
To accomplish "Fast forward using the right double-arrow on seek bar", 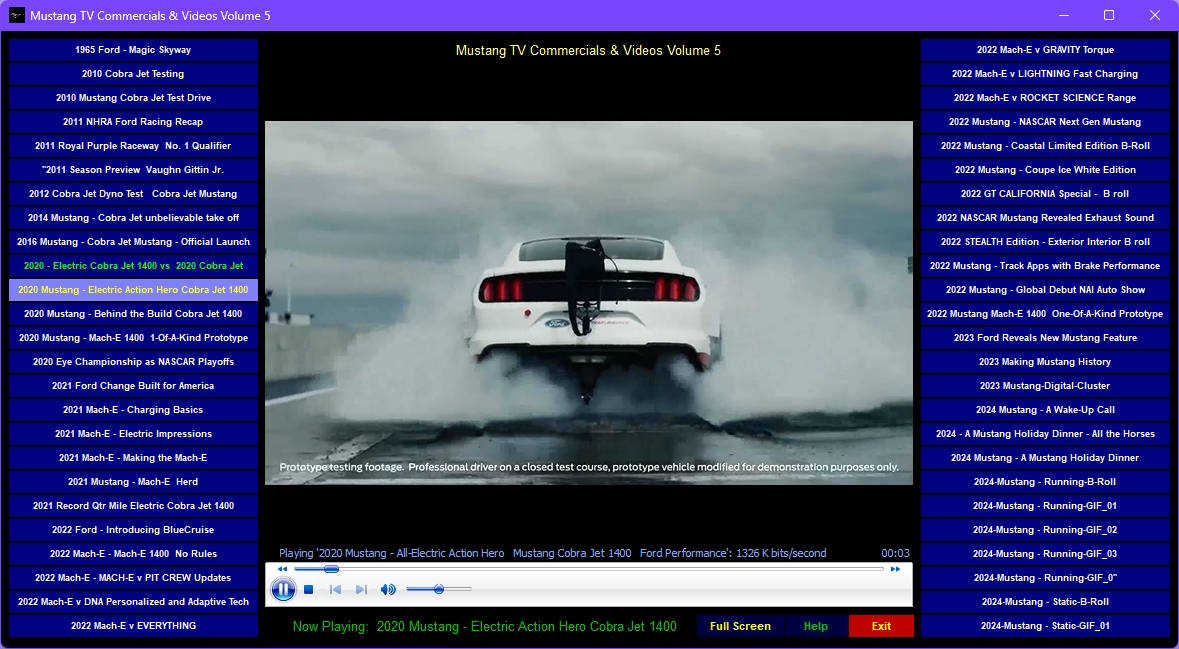I will [x=895, y=569].
